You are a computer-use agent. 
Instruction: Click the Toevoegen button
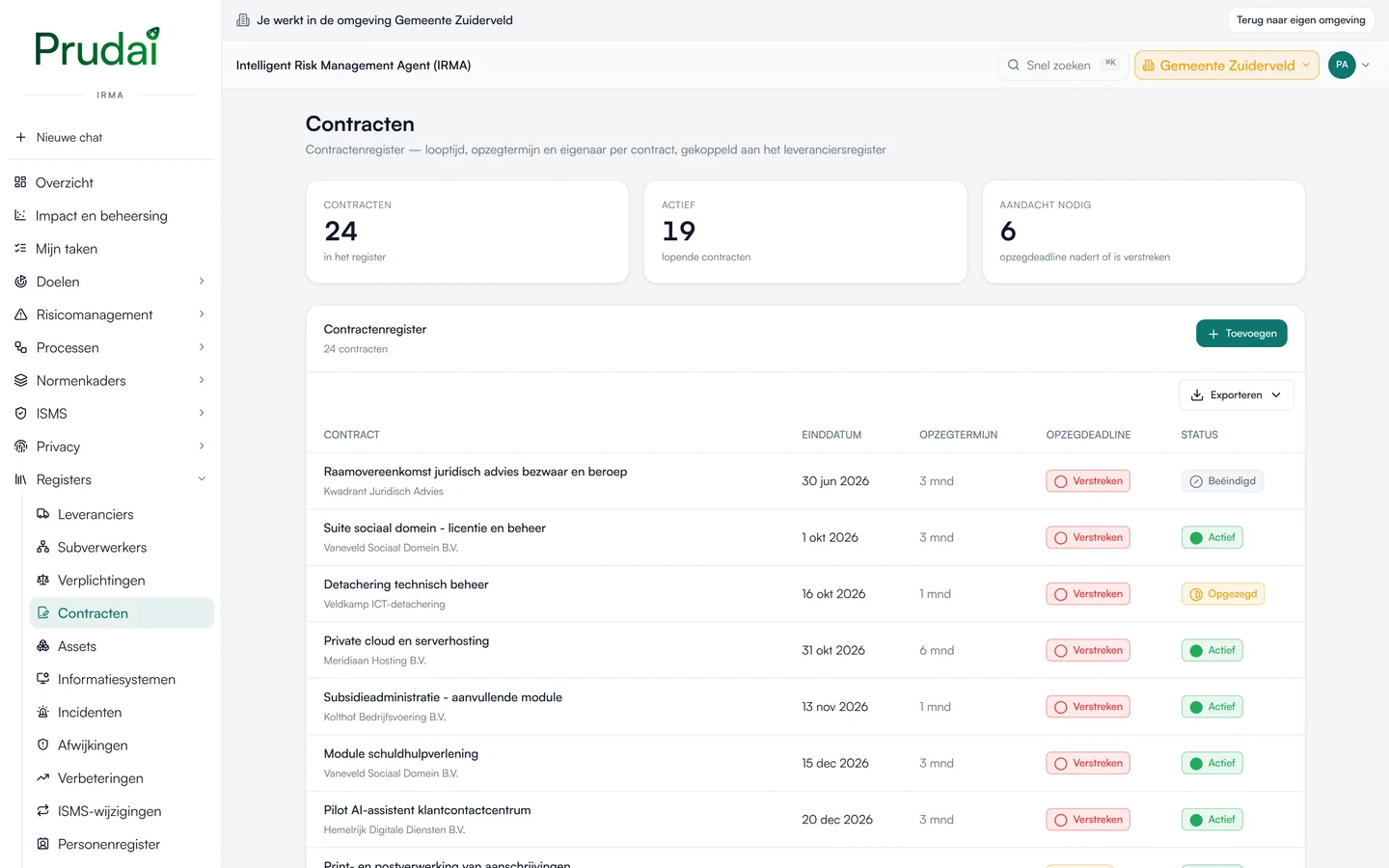[x=1241, y=334]
